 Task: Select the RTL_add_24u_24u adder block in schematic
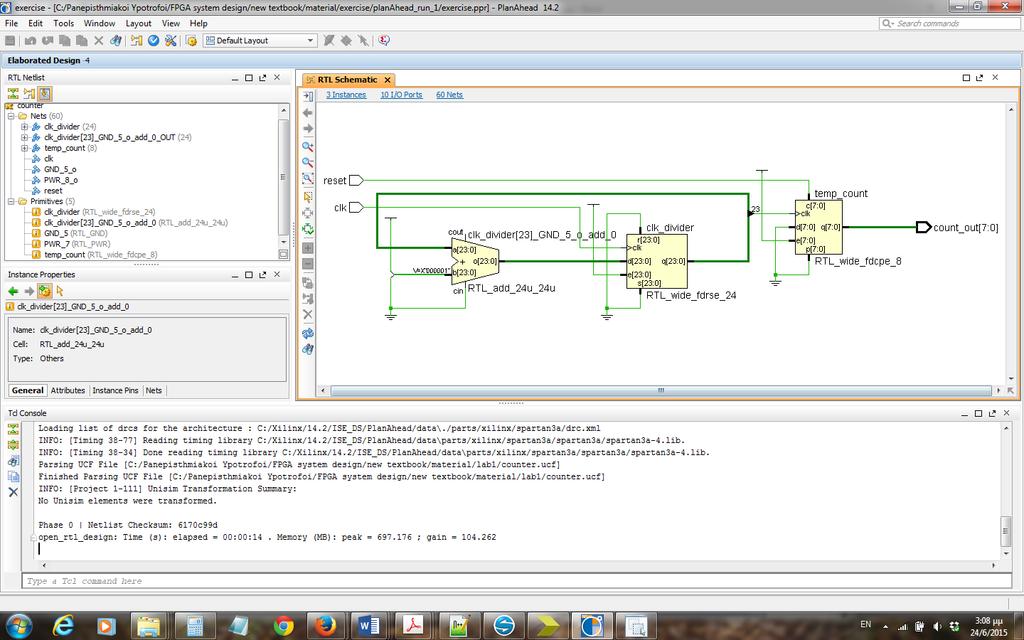pyautogui.click(x=475, y=261)
